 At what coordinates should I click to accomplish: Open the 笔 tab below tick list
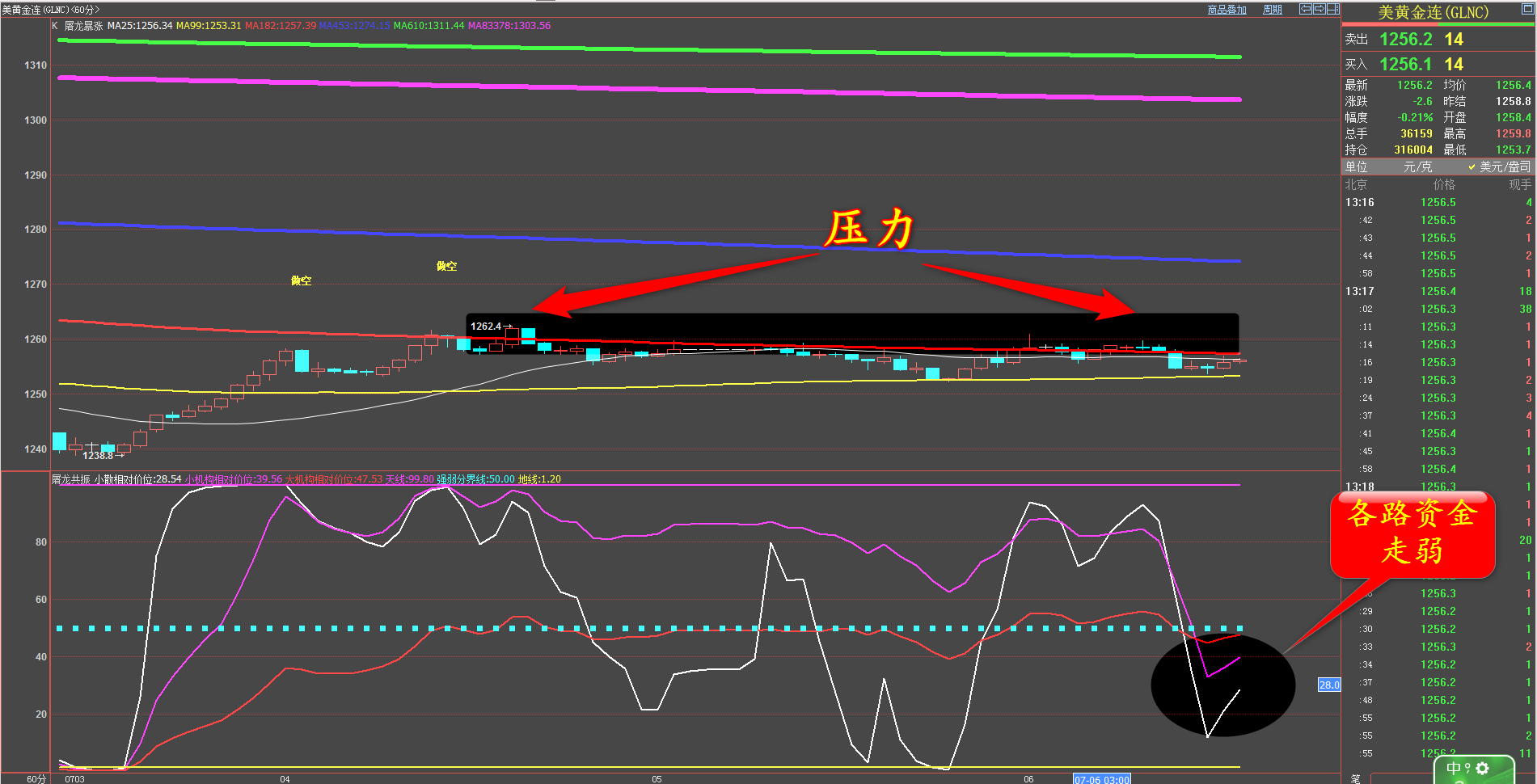1355,778
